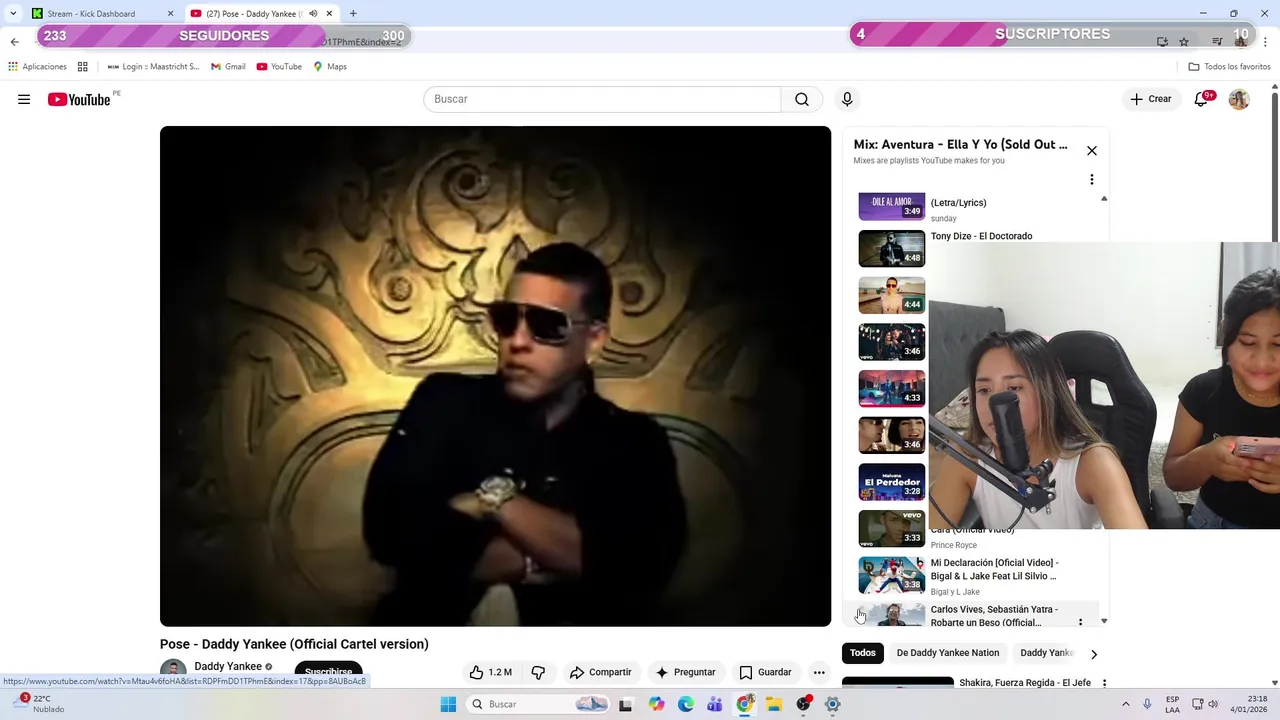Click the search magnifier button
Screen dimensions: 1280x720
802,99
